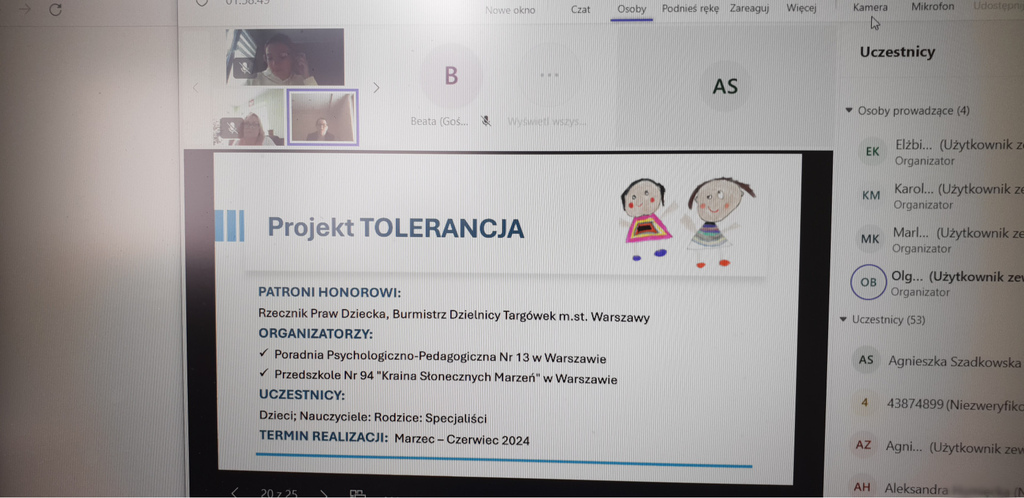Show next video tiles with right chevron

[x=376, y=88]
